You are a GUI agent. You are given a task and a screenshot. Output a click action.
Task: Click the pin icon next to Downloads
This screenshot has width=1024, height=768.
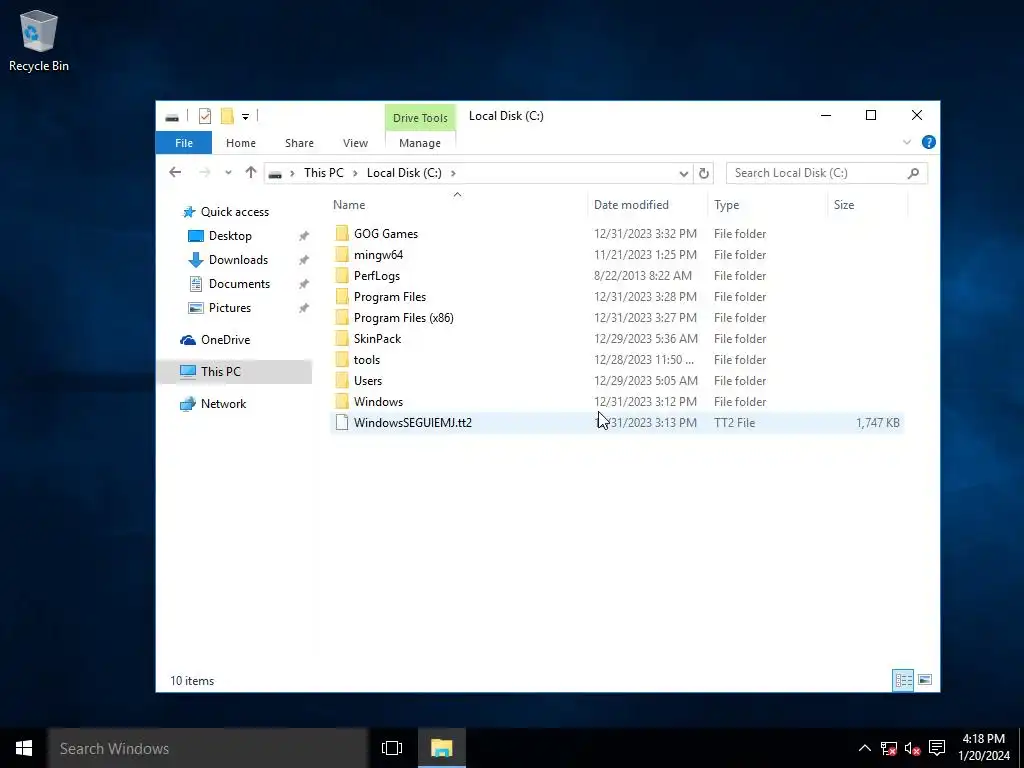304,260
